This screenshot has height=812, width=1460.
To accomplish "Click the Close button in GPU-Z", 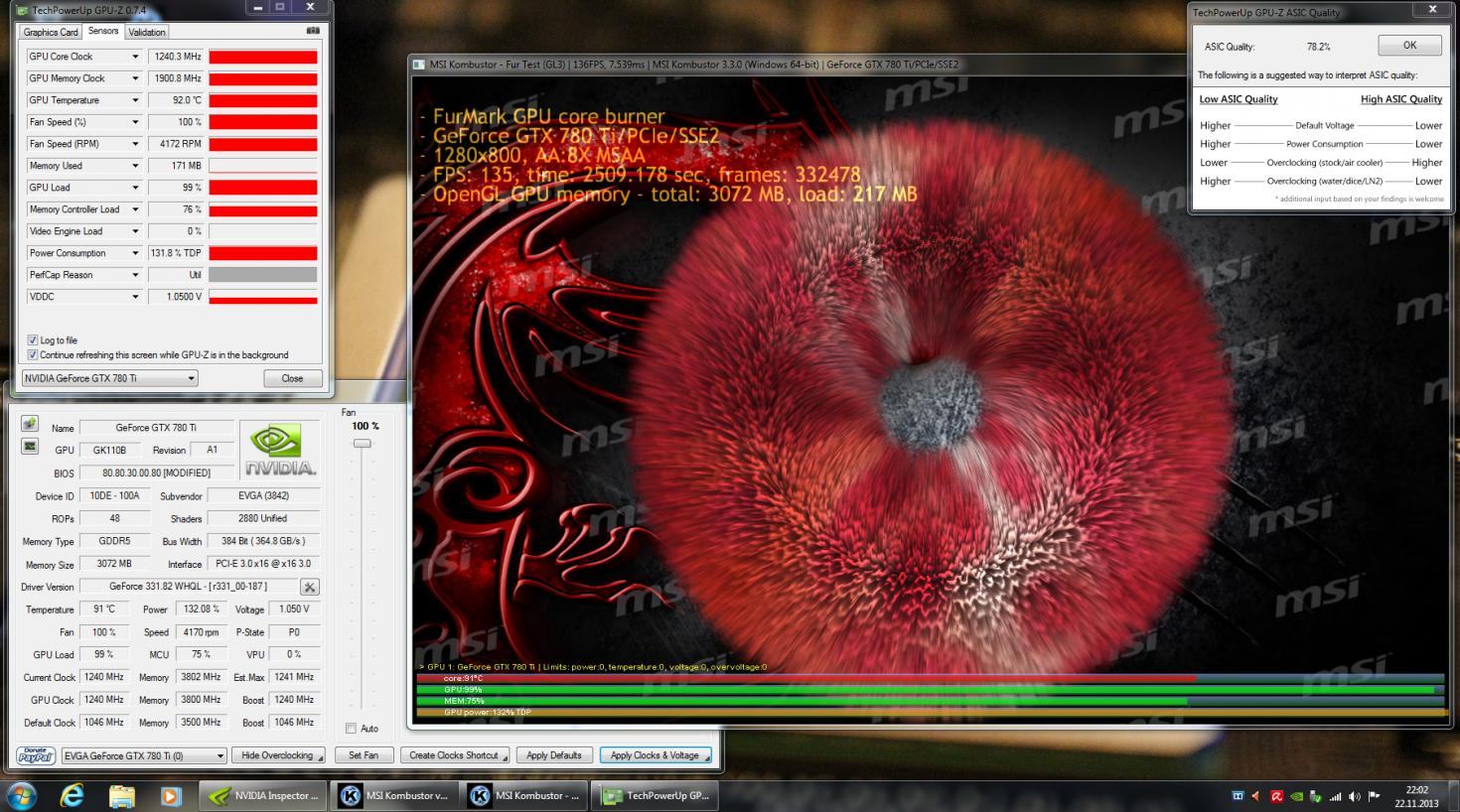I will pyautogui.click(x=293, y=378).
